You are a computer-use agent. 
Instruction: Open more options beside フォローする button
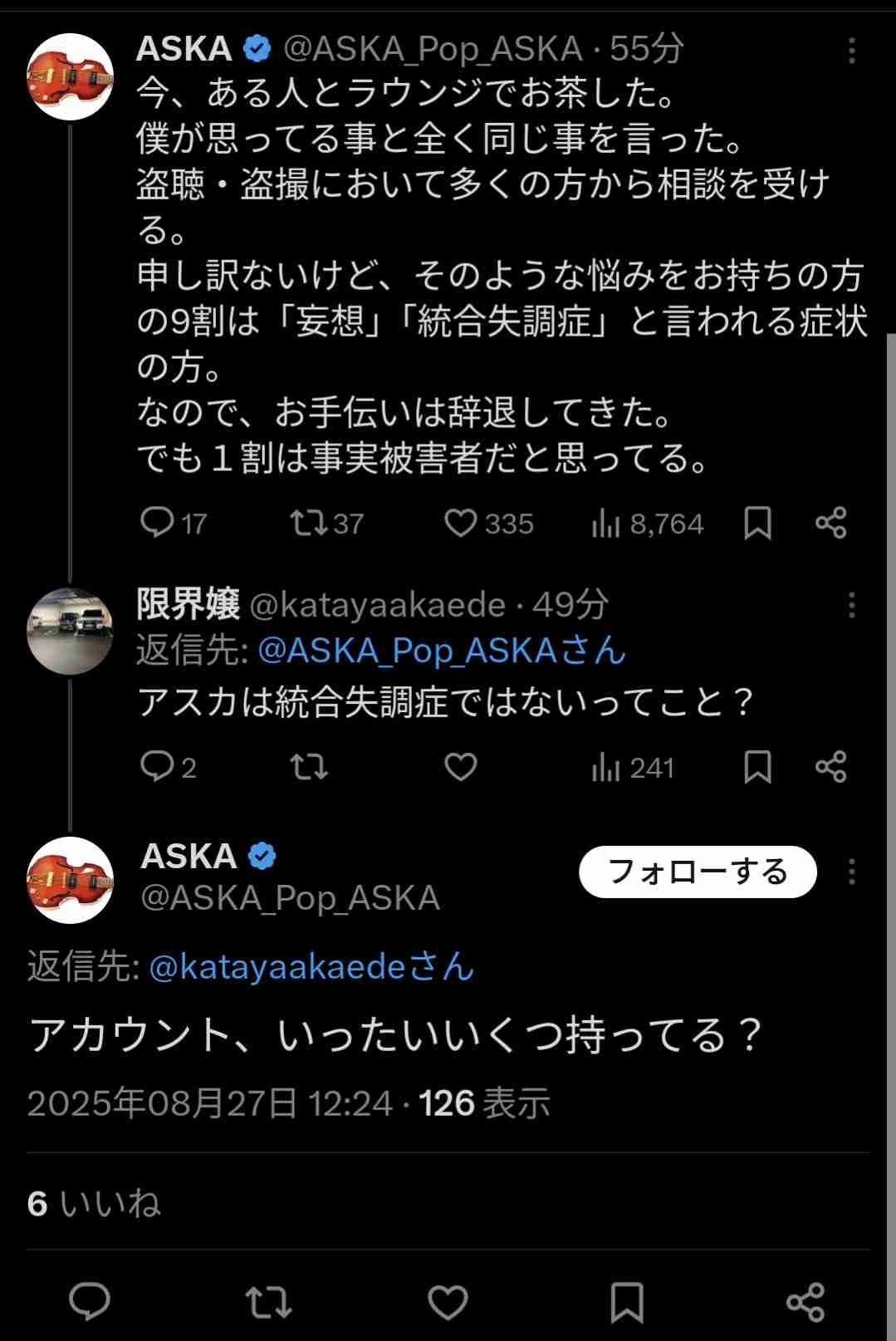(851, 872)
